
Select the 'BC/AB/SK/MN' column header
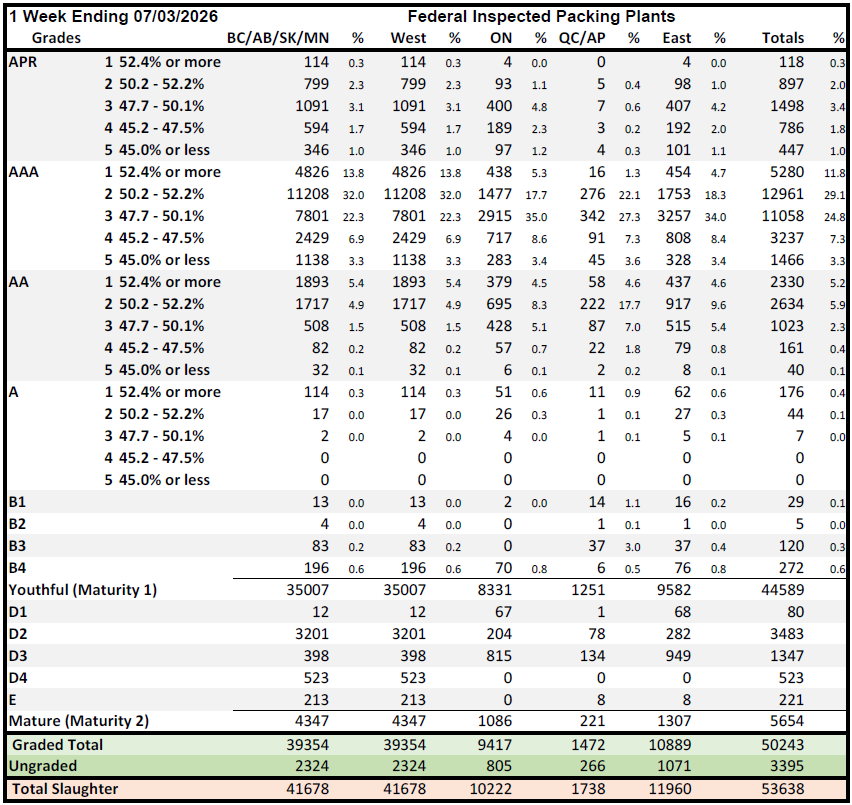click(279, 38)
